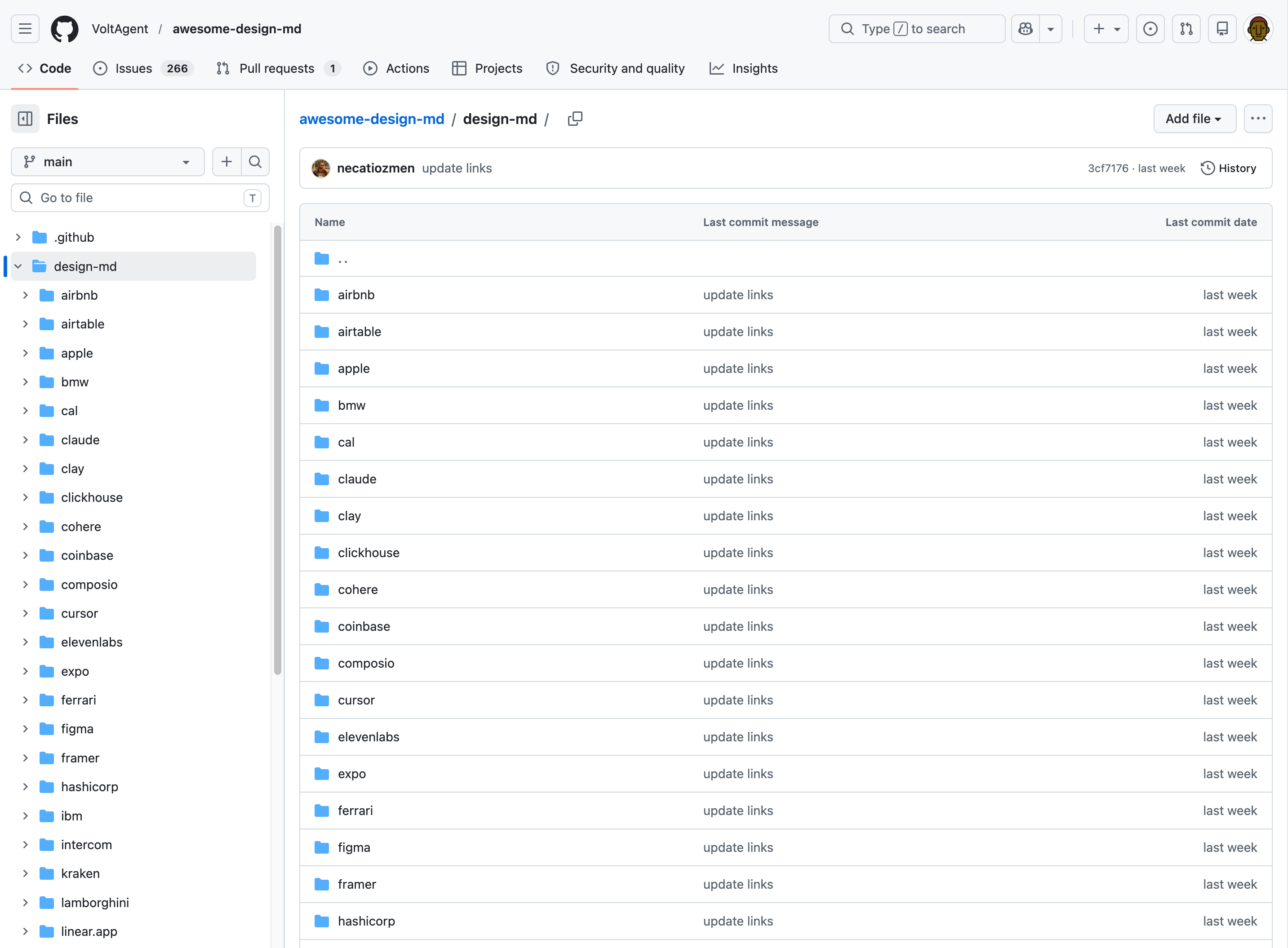Collapse the design-md tree folder
This screenshot has width=1288, height=948.
click(18, 266)
